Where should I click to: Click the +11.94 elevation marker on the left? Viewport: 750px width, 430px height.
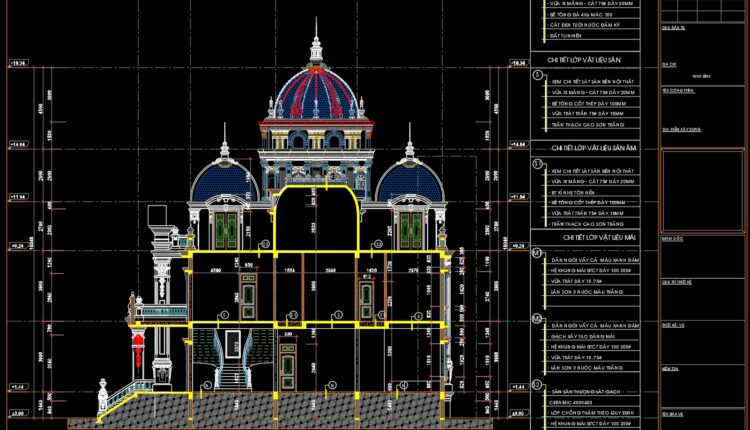(19, 197)
